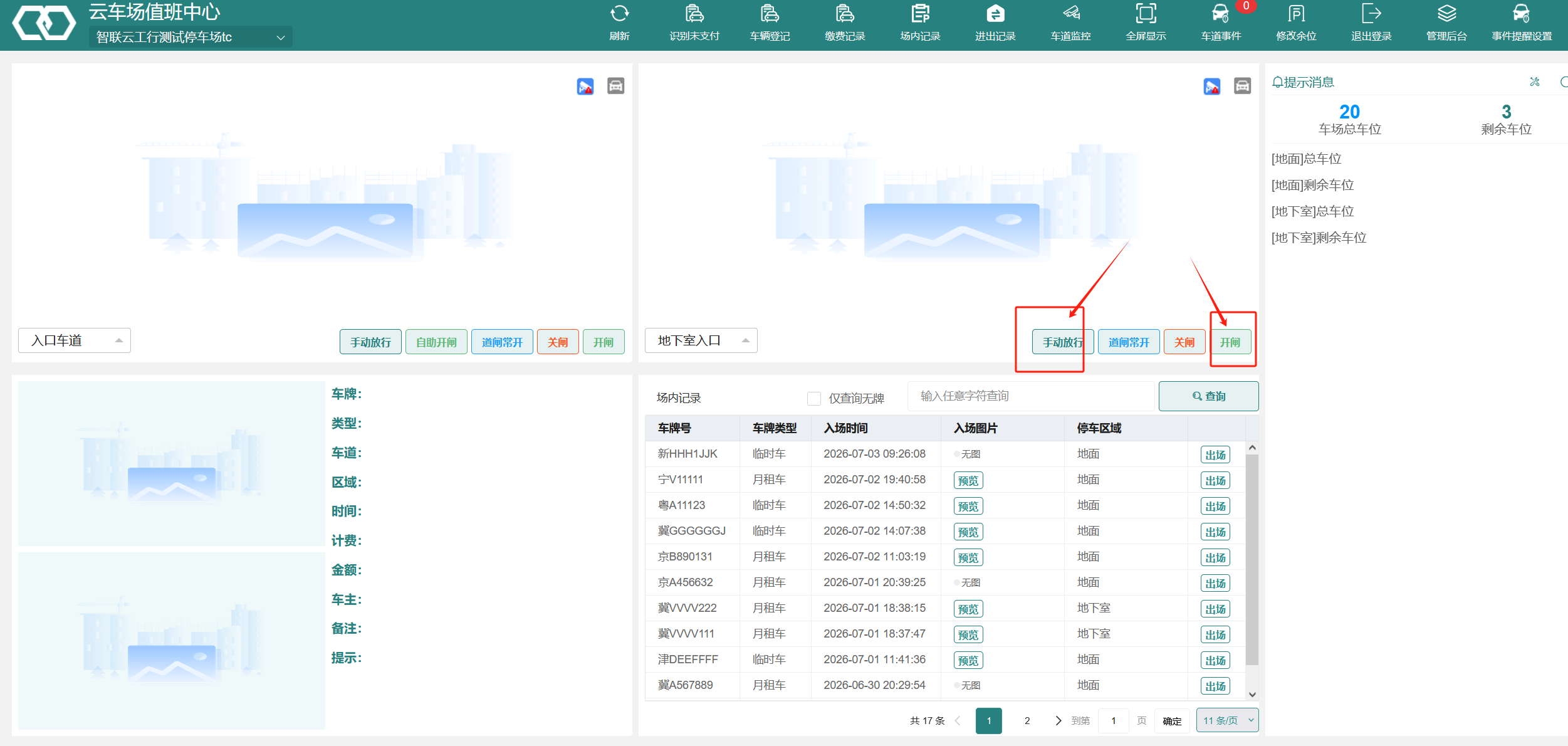1568x746 pixels.
Task: Expand the parking lot name dropdown
Action: 191,37
